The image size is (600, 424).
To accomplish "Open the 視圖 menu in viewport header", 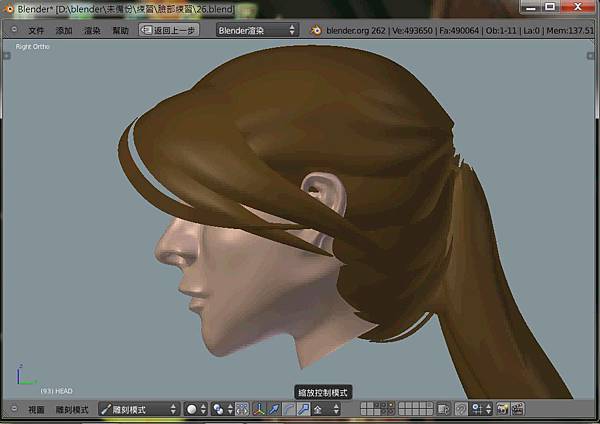I will pyautogui.click(x=36, y=409).
